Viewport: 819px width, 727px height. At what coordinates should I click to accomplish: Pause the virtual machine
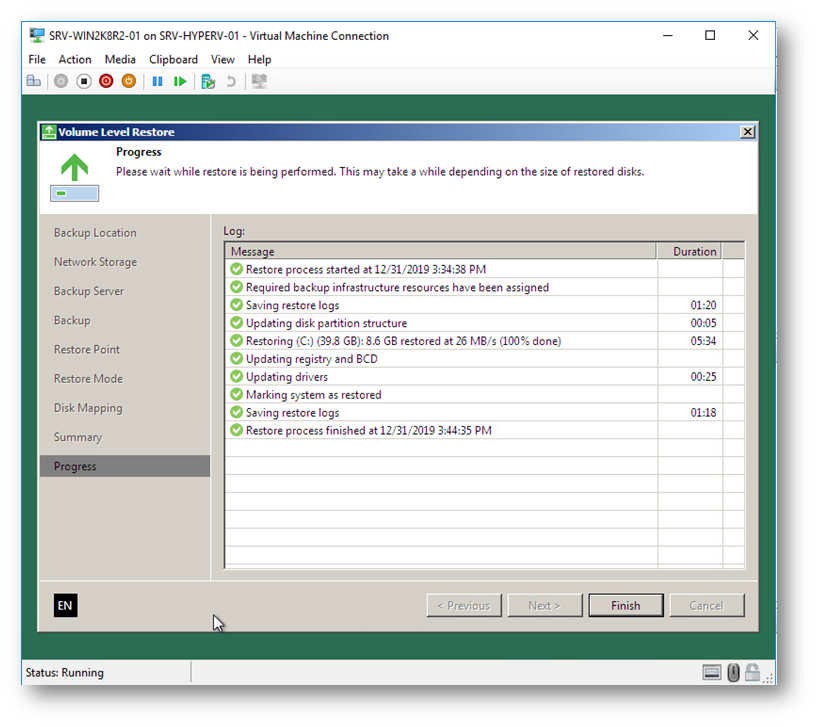[157, 81]
